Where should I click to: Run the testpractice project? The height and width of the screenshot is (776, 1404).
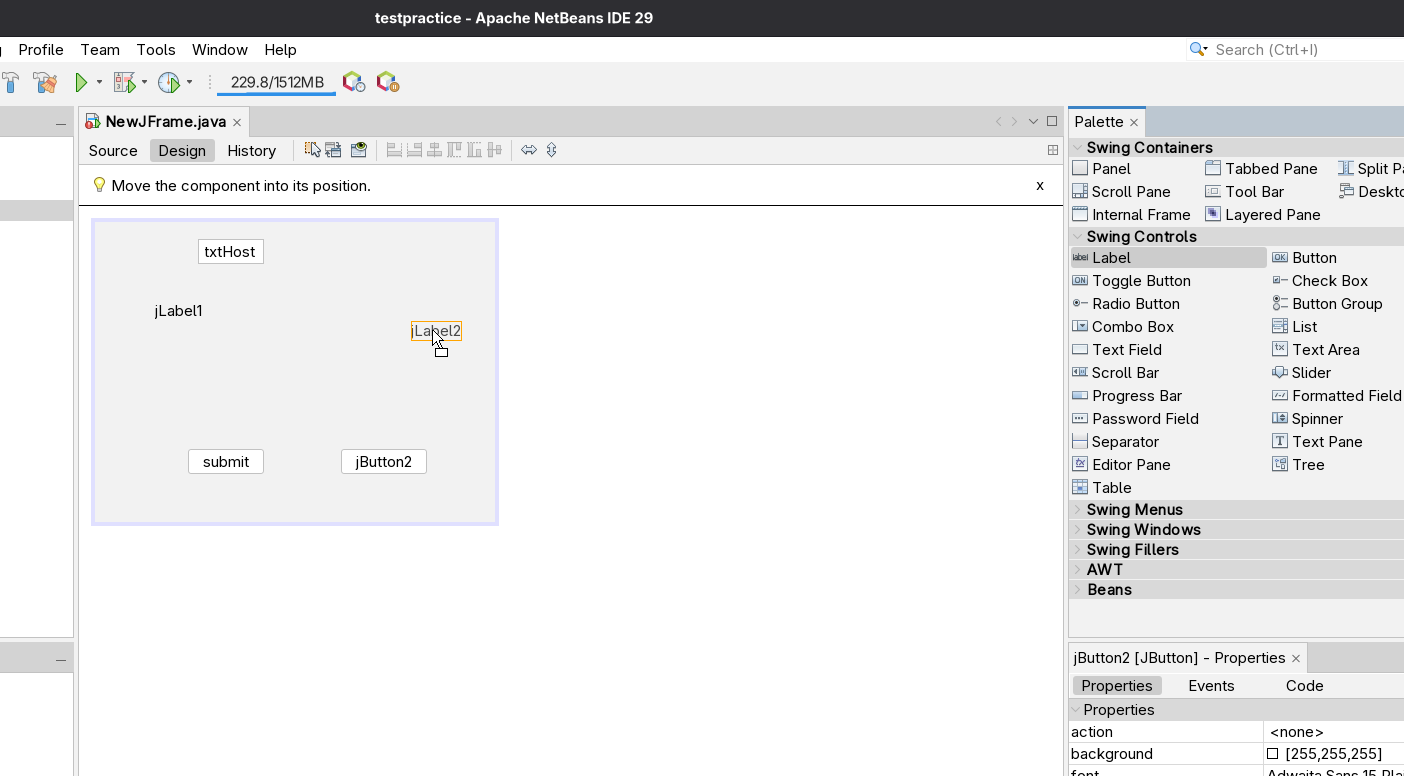point(82,82)
